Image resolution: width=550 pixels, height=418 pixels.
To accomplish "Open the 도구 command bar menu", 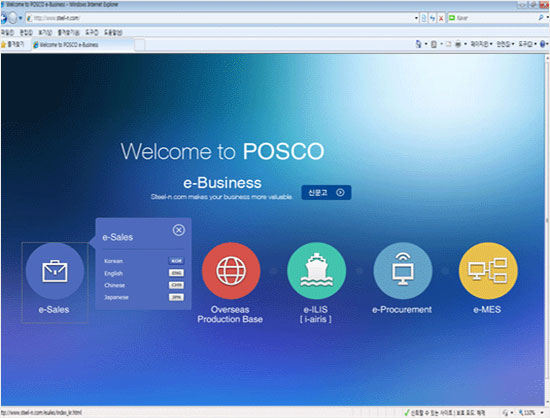I will [528, 44].
